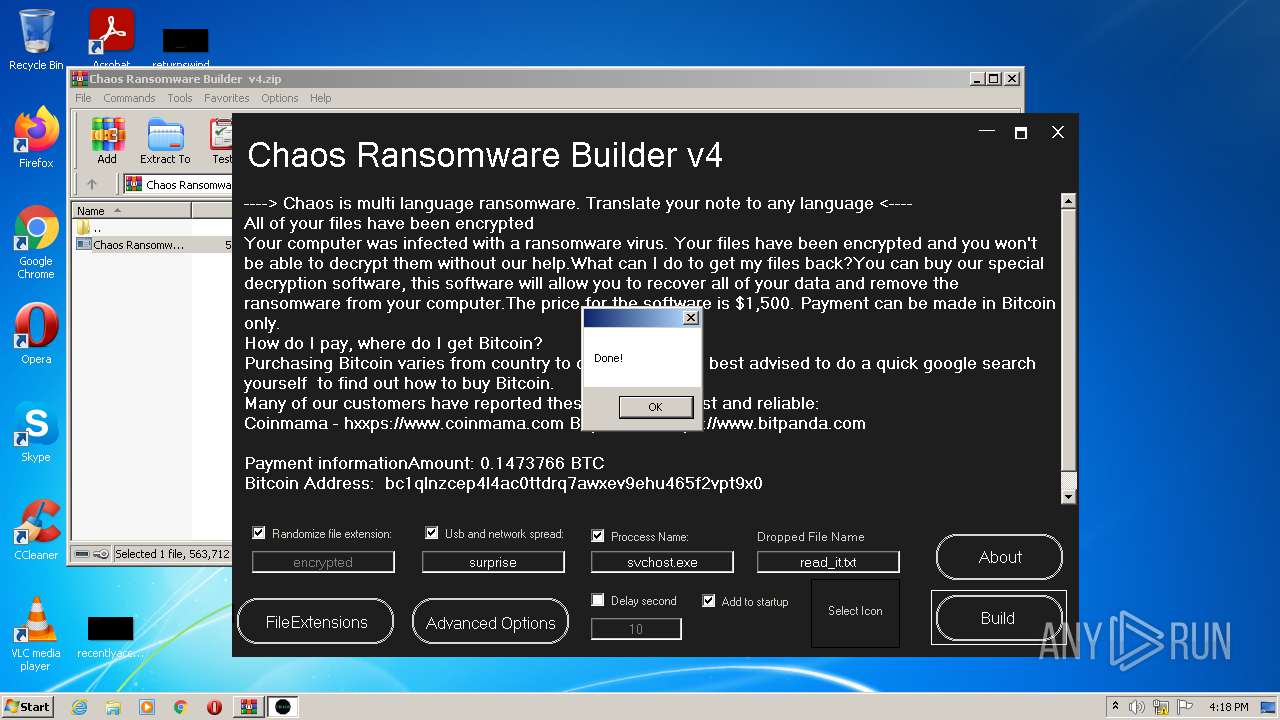The width and height of the screenshot is (1280, 720).
Task: Click the WinRAR address path field
Action: pyautogui.click(x=180, y=184)
